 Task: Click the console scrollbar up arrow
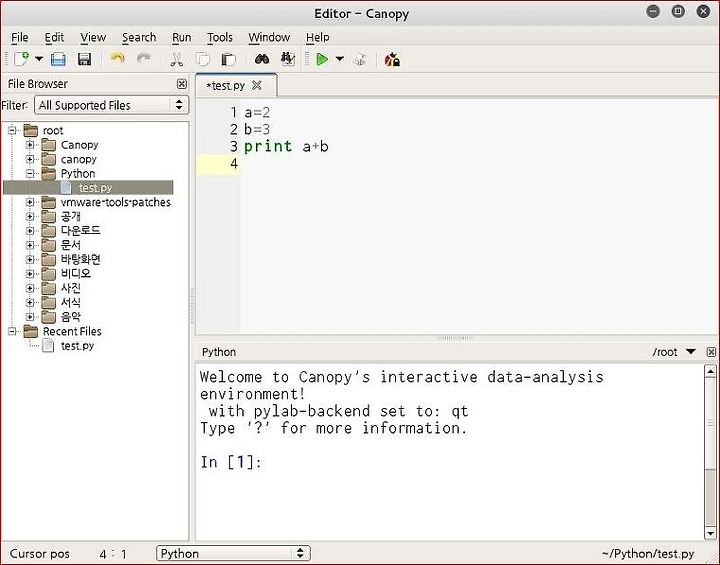coord(710,371)
